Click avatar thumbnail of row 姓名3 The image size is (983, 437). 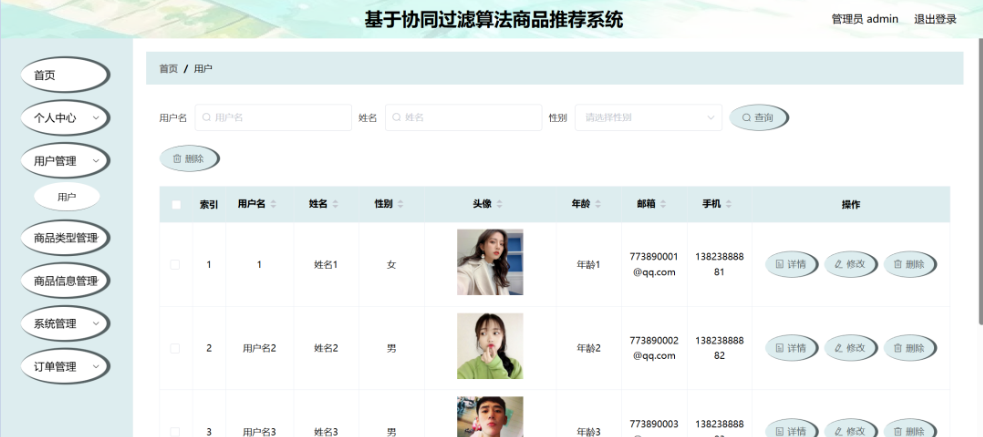490,416
